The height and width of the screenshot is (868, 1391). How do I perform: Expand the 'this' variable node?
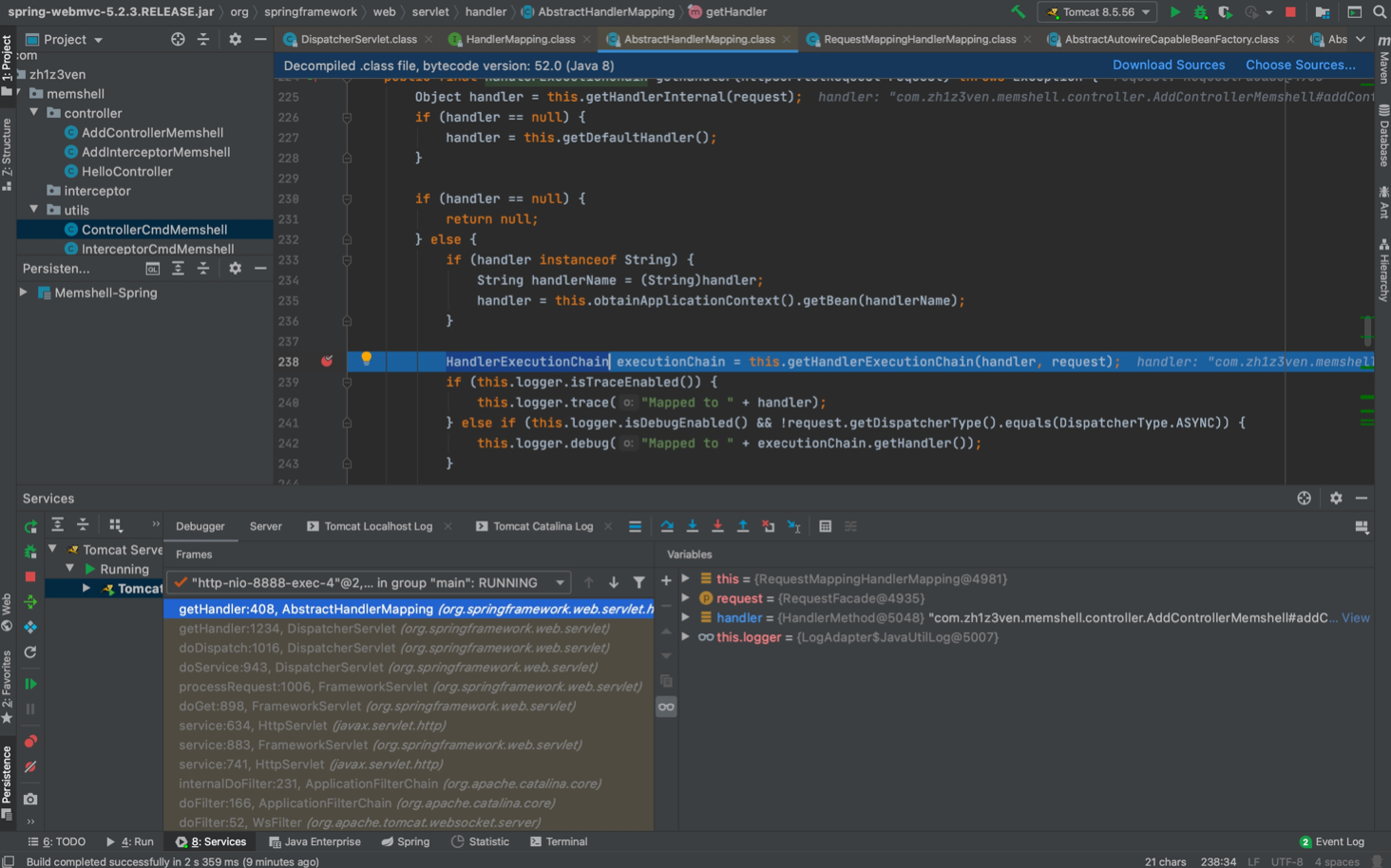pyautogui.click(x=685, y=578)
